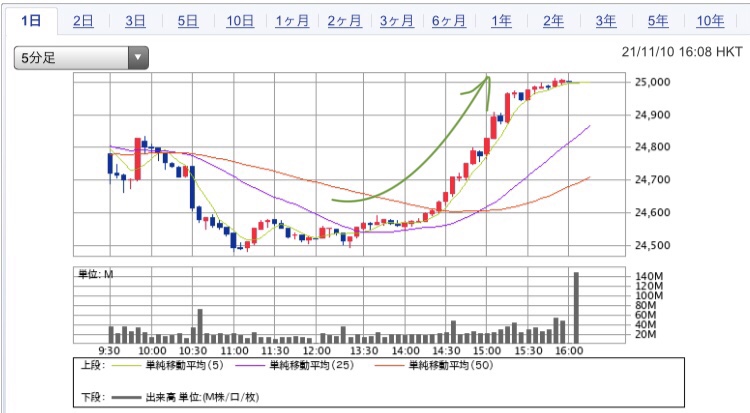Click the 21/11/10 16:08 HKT timestamp
The width and height of the screenshot is (750, 413).
683,52
